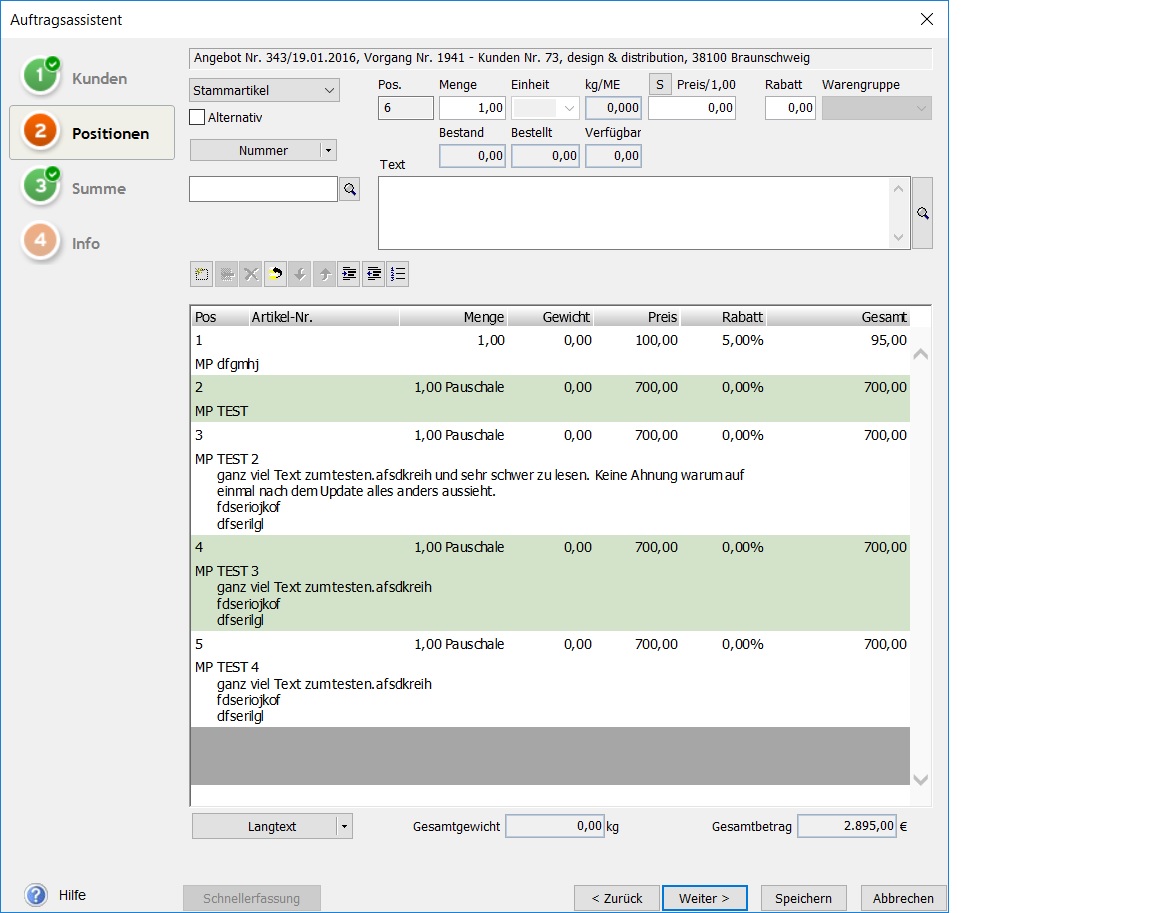This screenshot has height=913, width=1152.
Task: Click the renumber positions list icon
Action: tap(397, 274)
